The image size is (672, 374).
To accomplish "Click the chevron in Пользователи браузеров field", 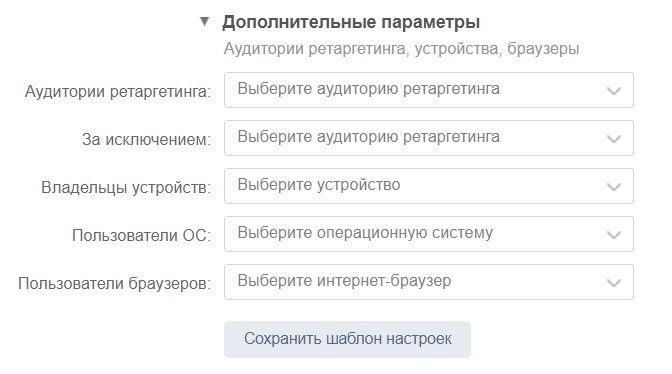I will point(614,283).
